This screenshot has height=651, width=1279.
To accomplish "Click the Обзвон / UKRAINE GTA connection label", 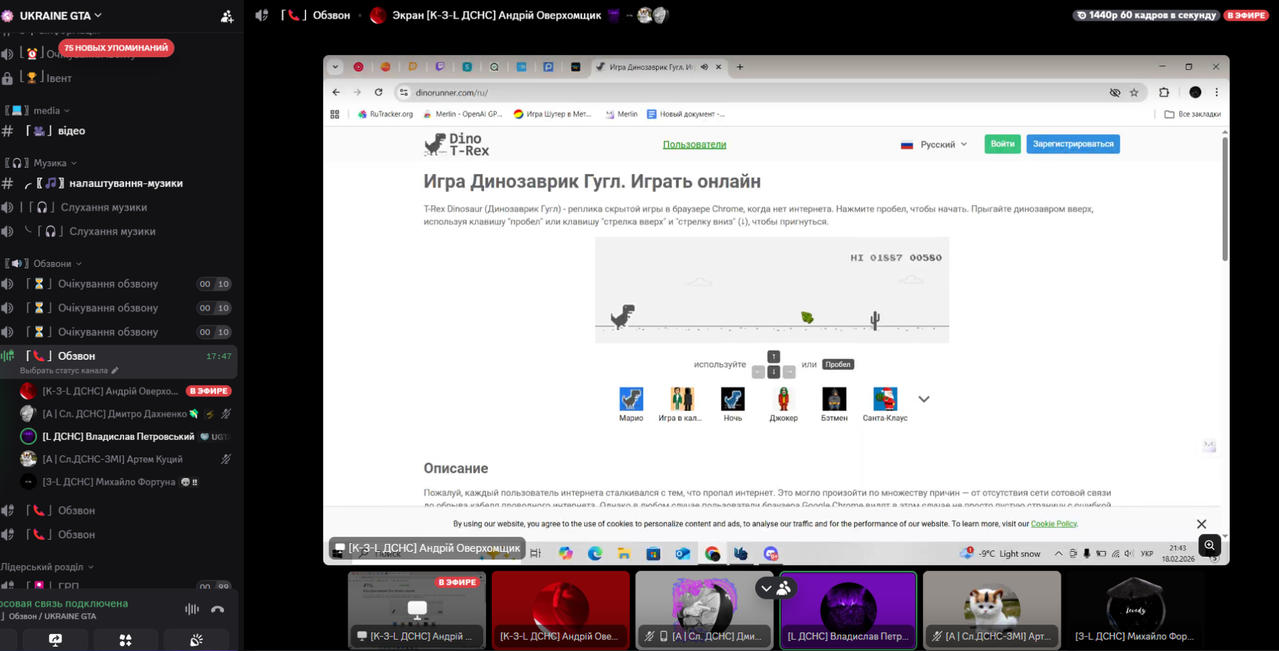I will coord(52,617).
